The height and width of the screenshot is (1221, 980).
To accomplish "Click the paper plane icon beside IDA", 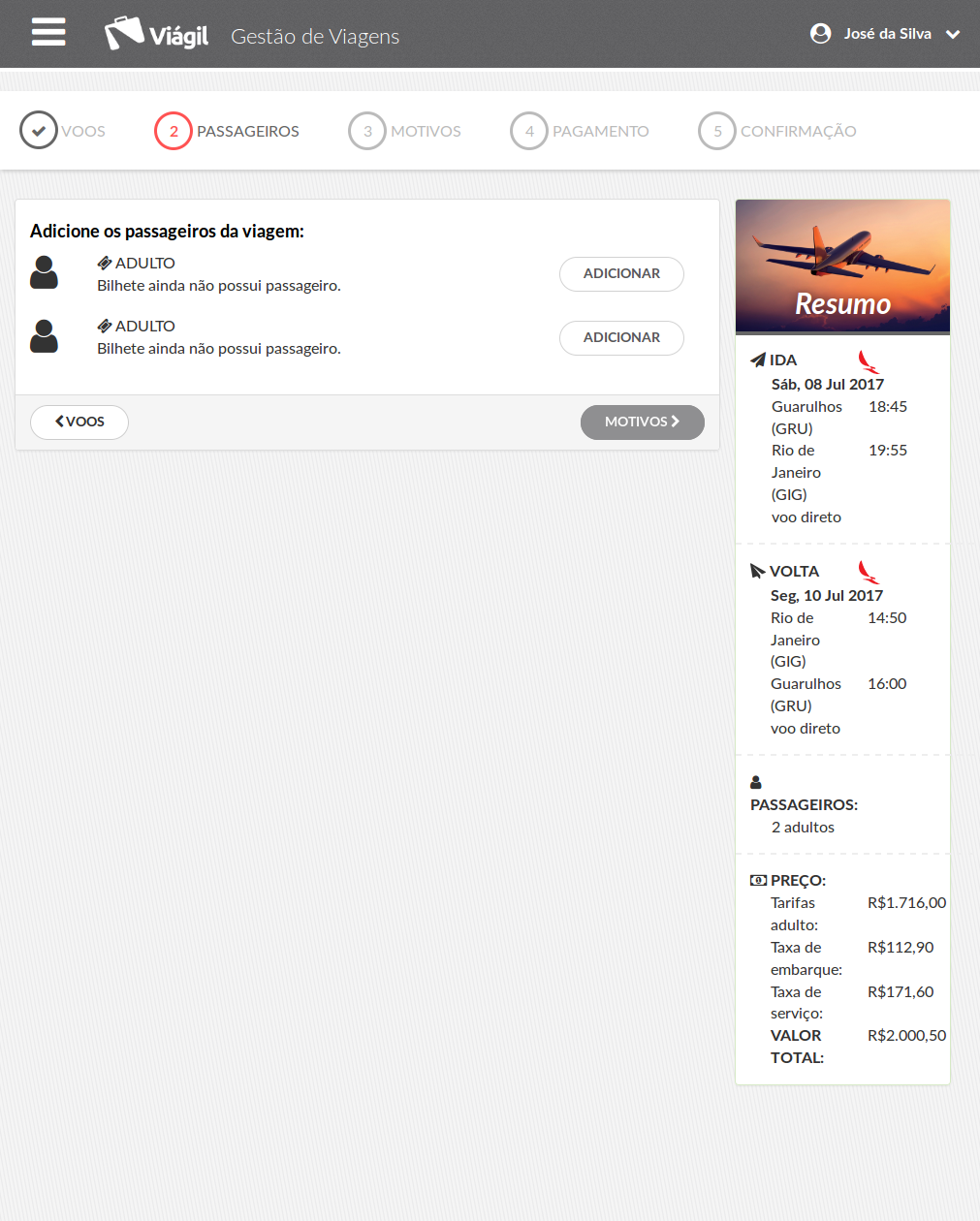I will click(758, 360).
